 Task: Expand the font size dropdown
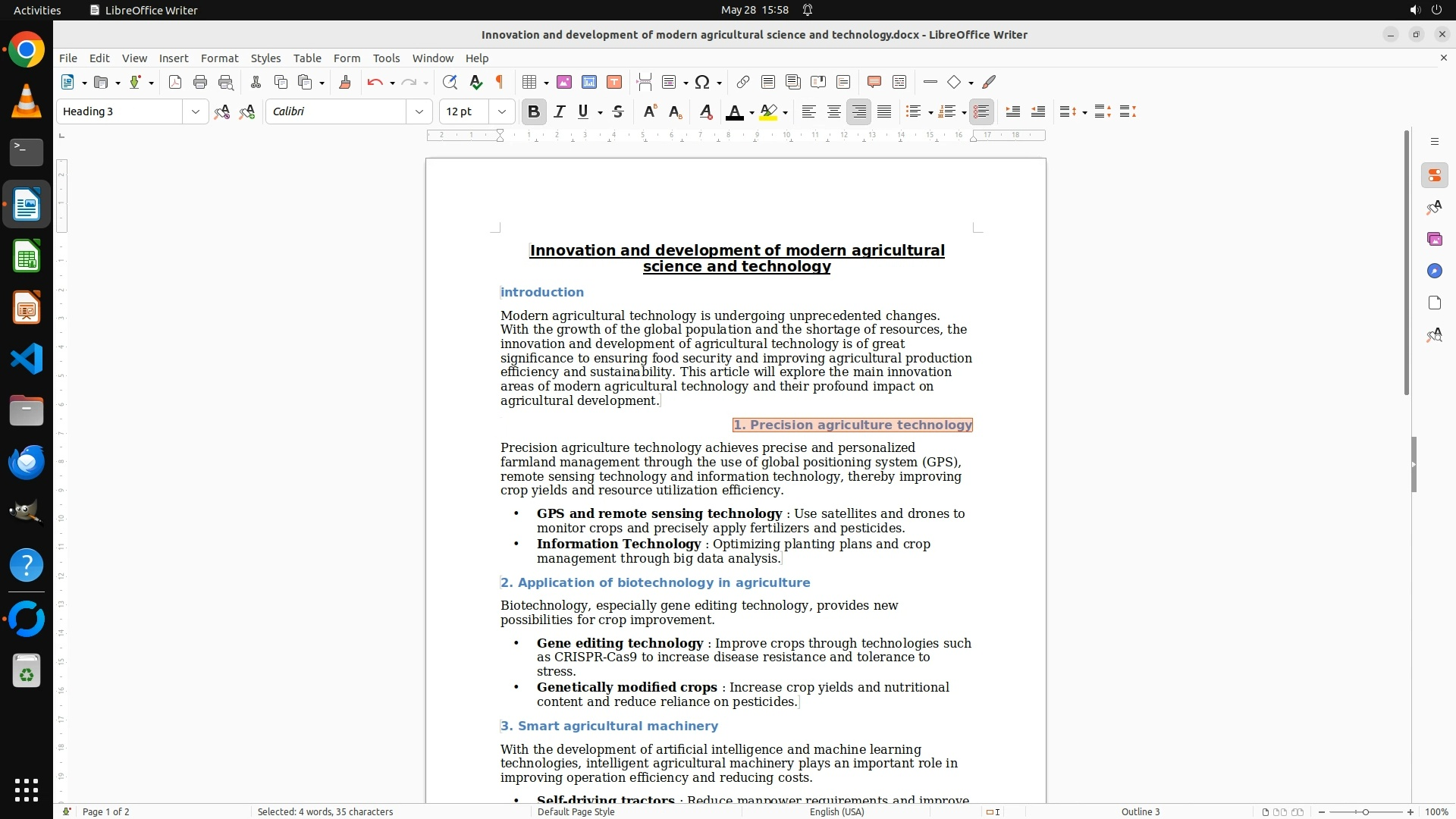click(502, 111)
